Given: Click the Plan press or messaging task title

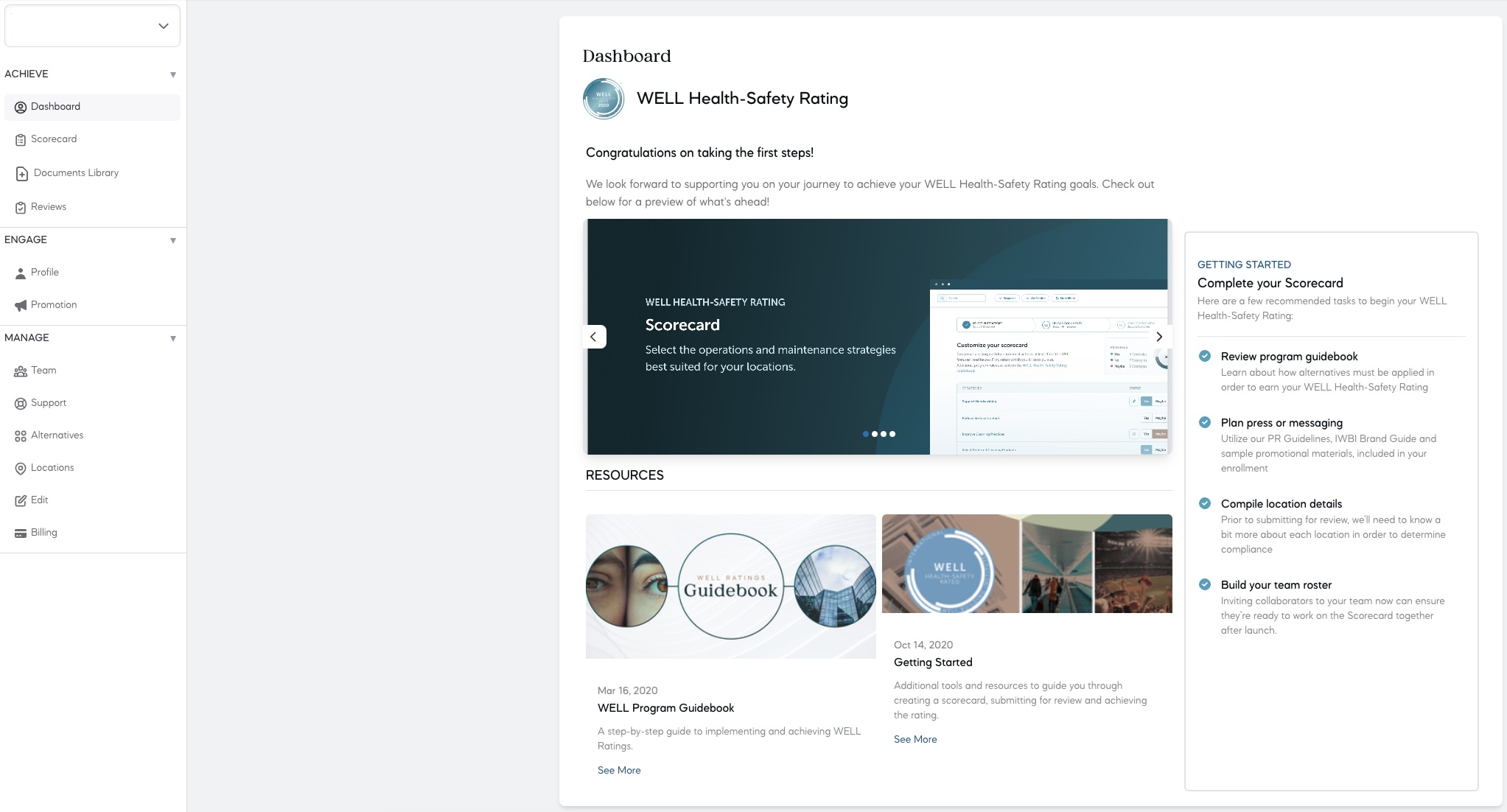Looking at the screenshot, I should pyautogui.click(x=1282, y=423).
